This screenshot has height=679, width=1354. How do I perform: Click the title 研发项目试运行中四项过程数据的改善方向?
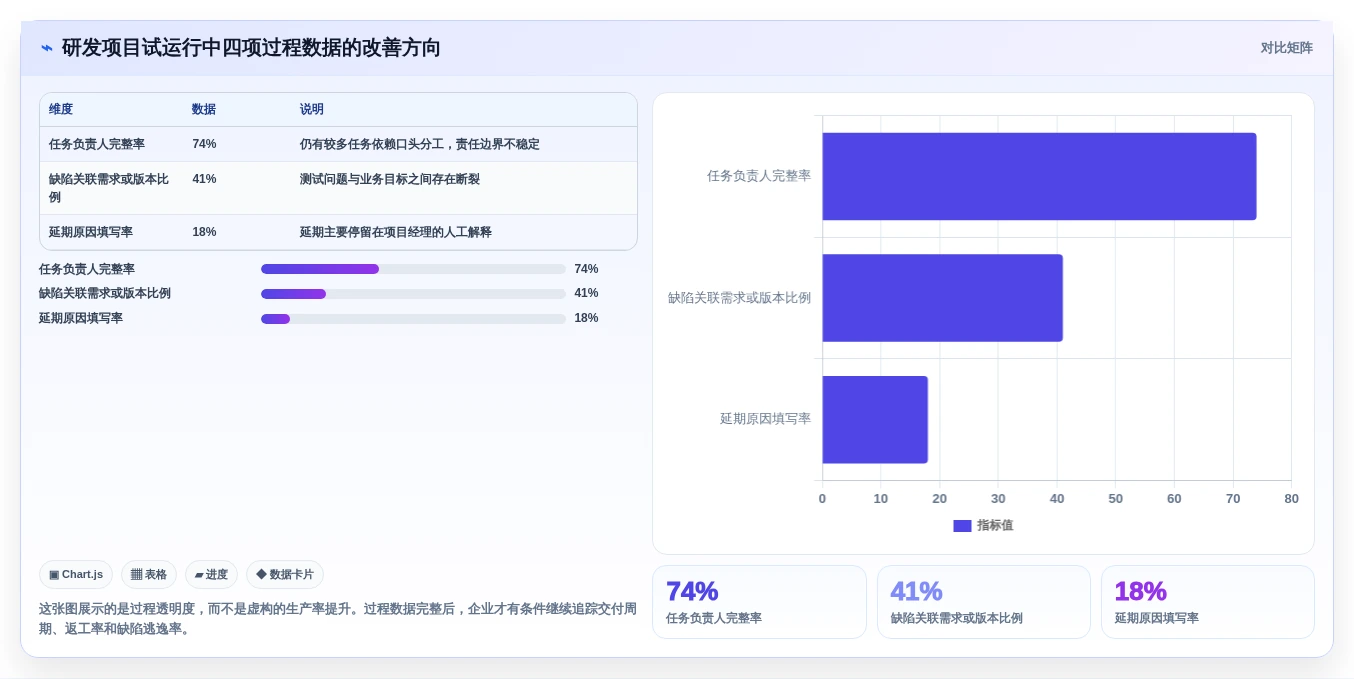[x=251, y=48]
